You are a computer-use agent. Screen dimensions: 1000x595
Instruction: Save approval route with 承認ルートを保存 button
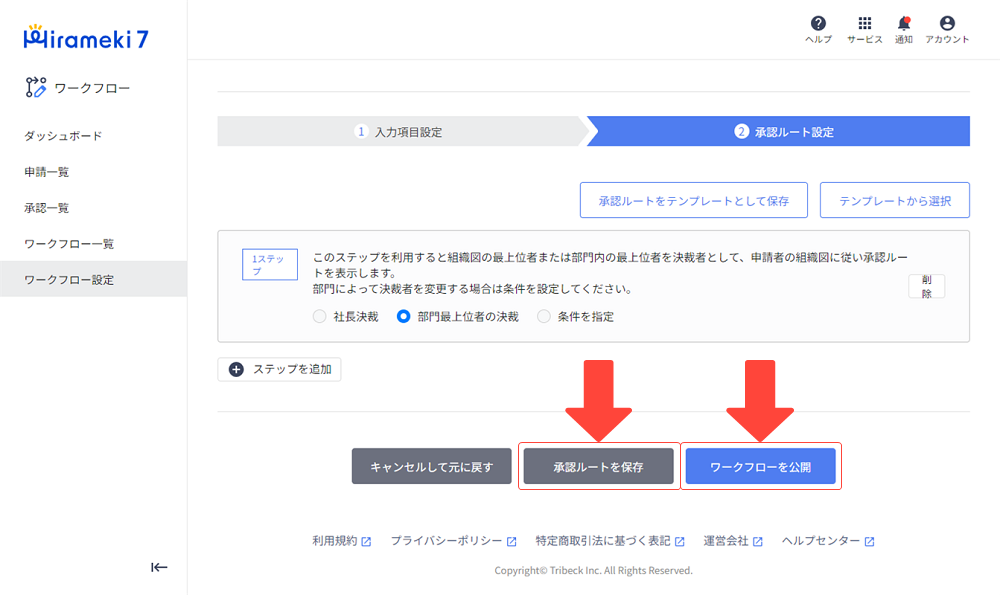[598, 465]
